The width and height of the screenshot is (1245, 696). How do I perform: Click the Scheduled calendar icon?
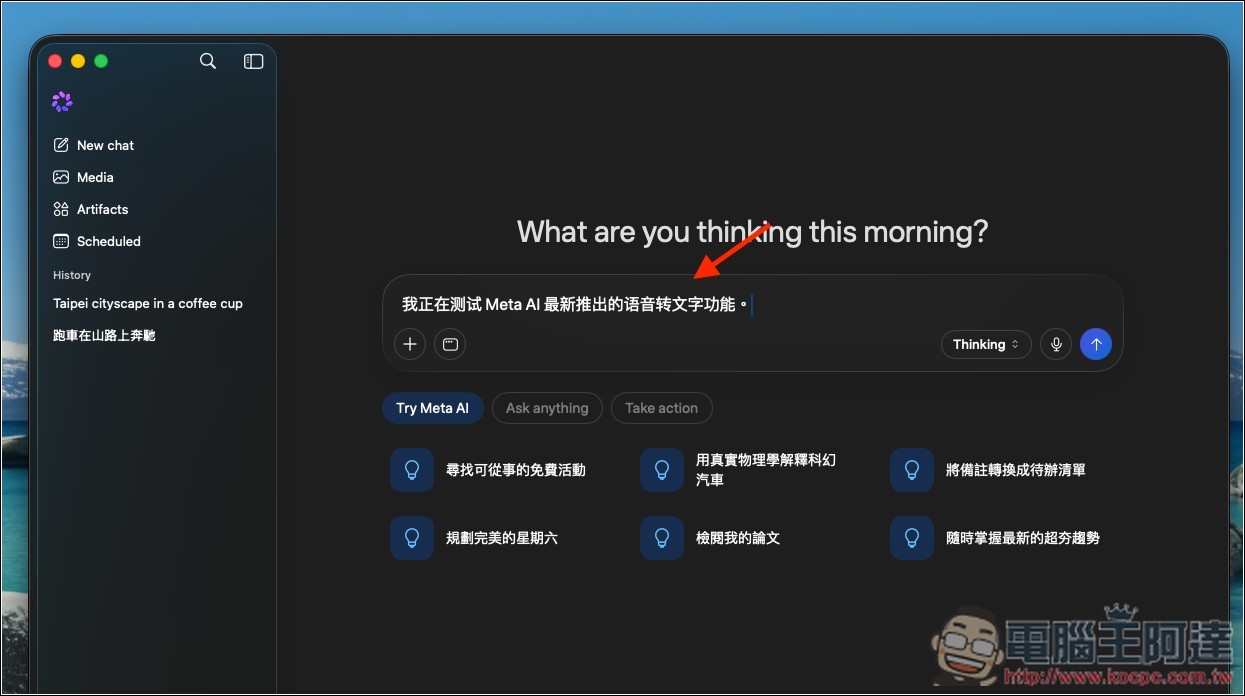click(61, 241)
